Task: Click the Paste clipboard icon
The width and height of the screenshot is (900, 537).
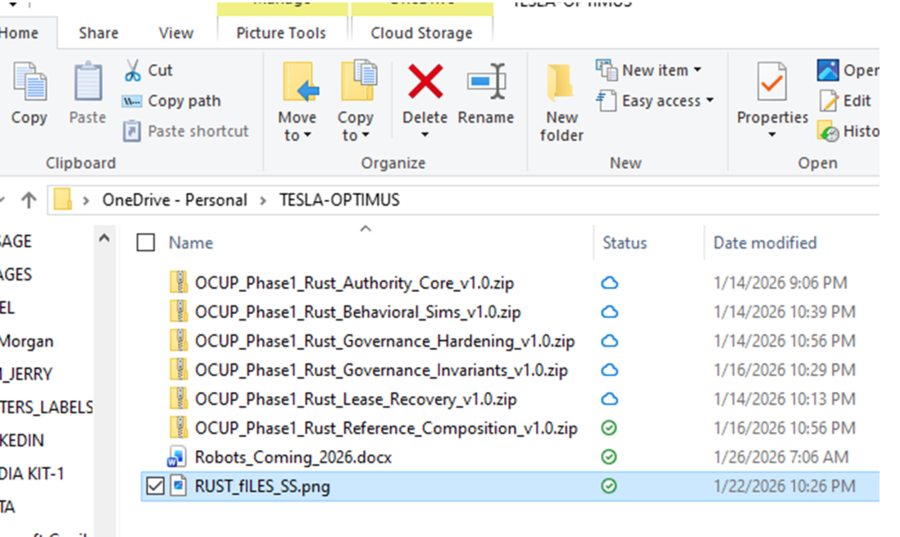Action: (x=87, y=84)
